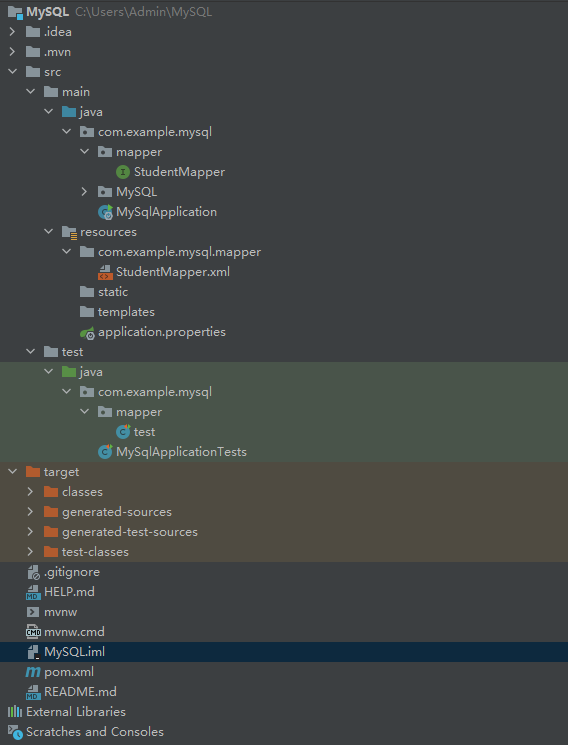Expand the test-classes folder
This screenshot has height=745, width=568.
[x=30, y=552]
